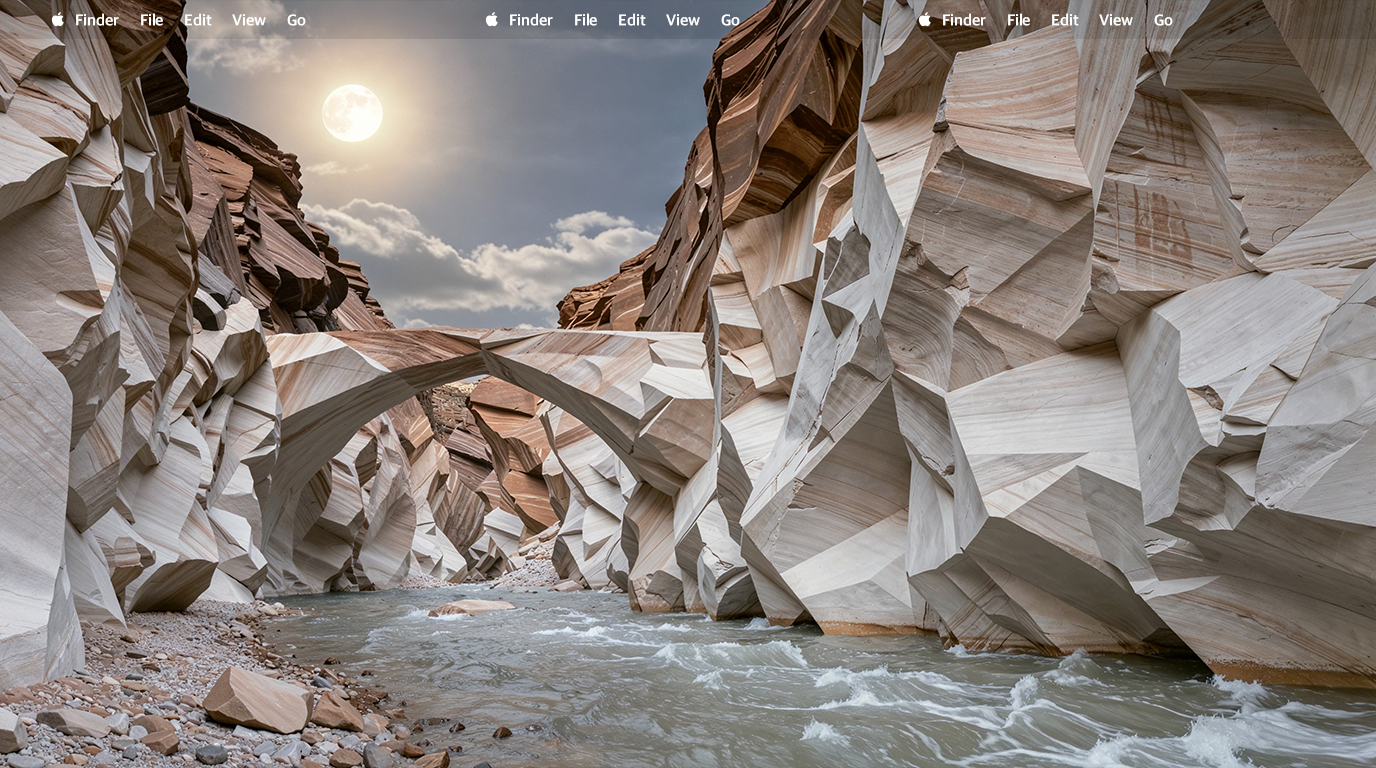Viewport: 1376px width, 768px height.
Task: Open the File menu on the left display
Action: pyautogui.click(x=152, y=20)
